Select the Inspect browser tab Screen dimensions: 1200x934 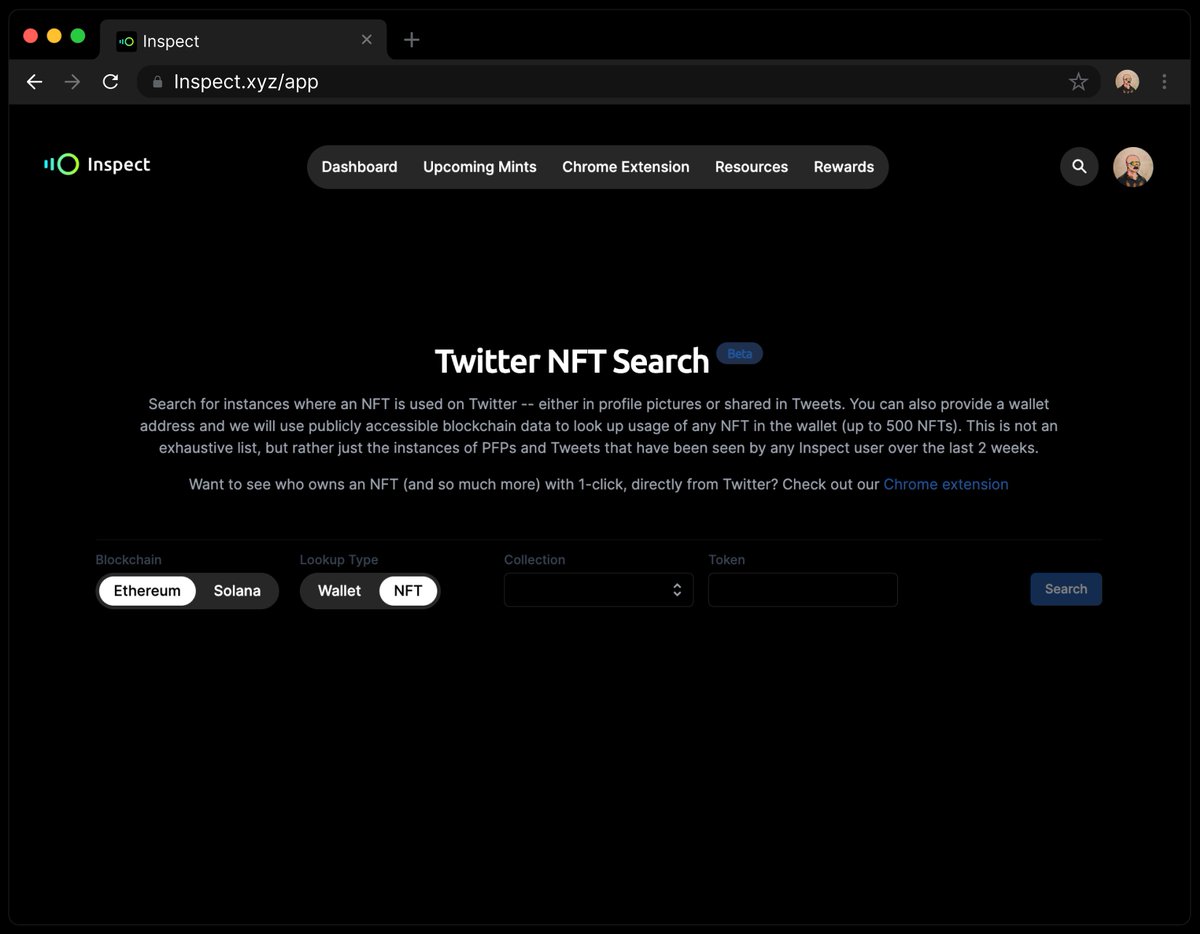[x=245, y=41]
